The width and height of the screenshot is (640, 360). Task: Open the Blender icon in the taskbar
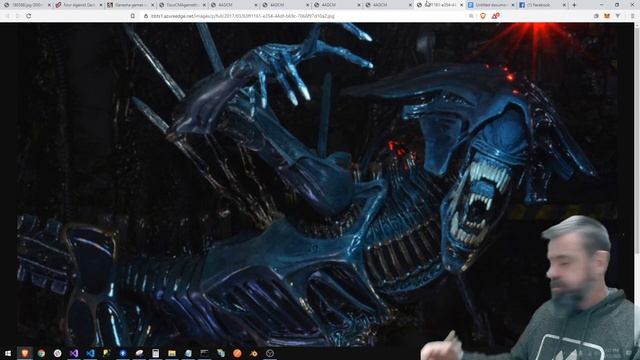click(253, 353)
